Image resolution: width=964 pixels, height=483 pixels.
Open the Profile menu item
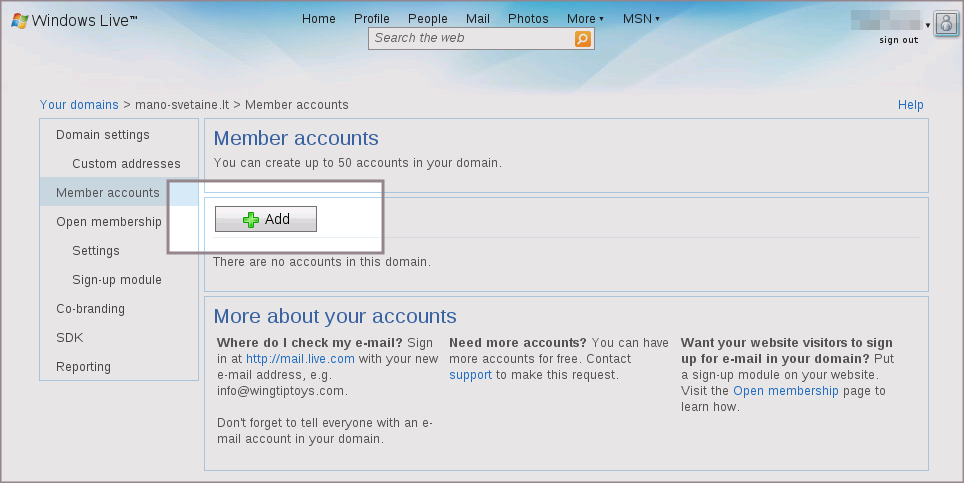click(x=372, y=18)
